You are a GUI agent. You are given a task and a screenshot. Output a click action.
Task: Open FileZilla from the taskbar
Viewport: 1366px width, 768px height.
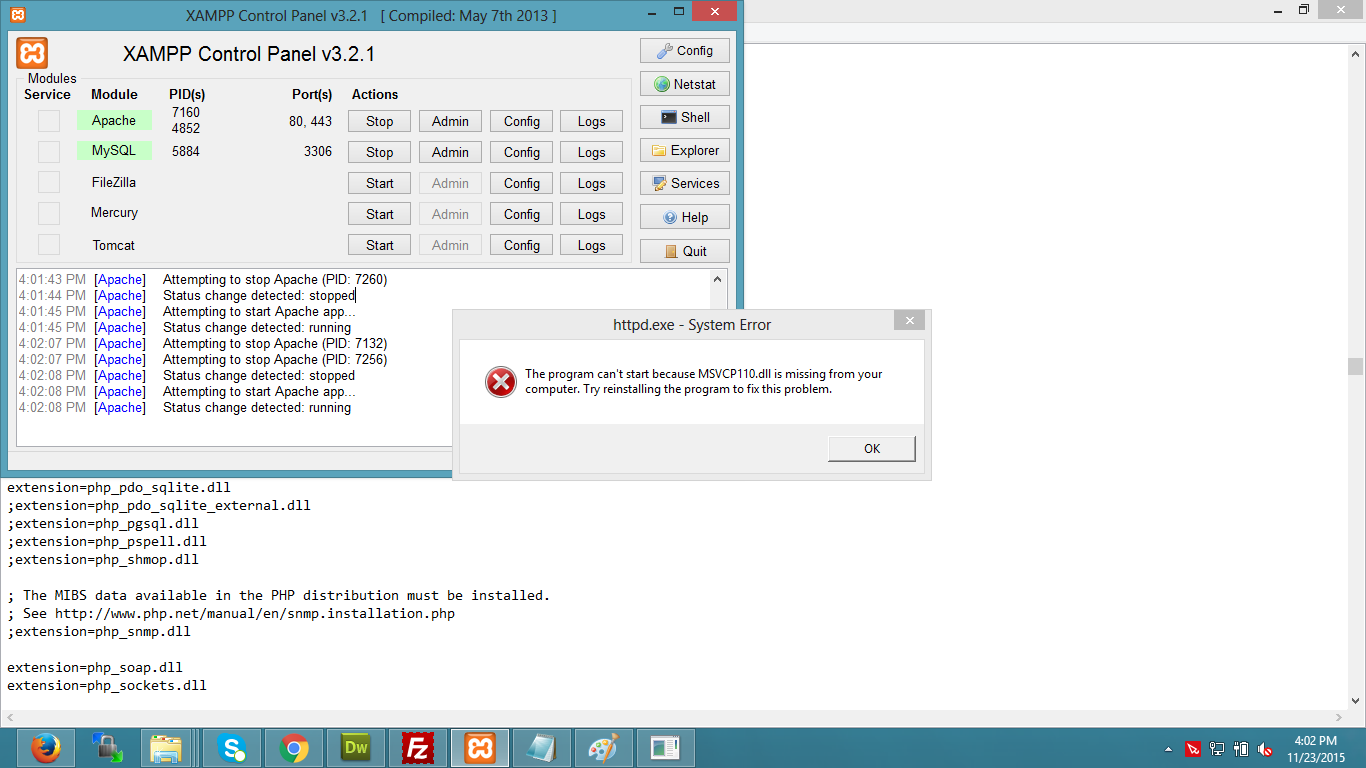coord(418,748)
